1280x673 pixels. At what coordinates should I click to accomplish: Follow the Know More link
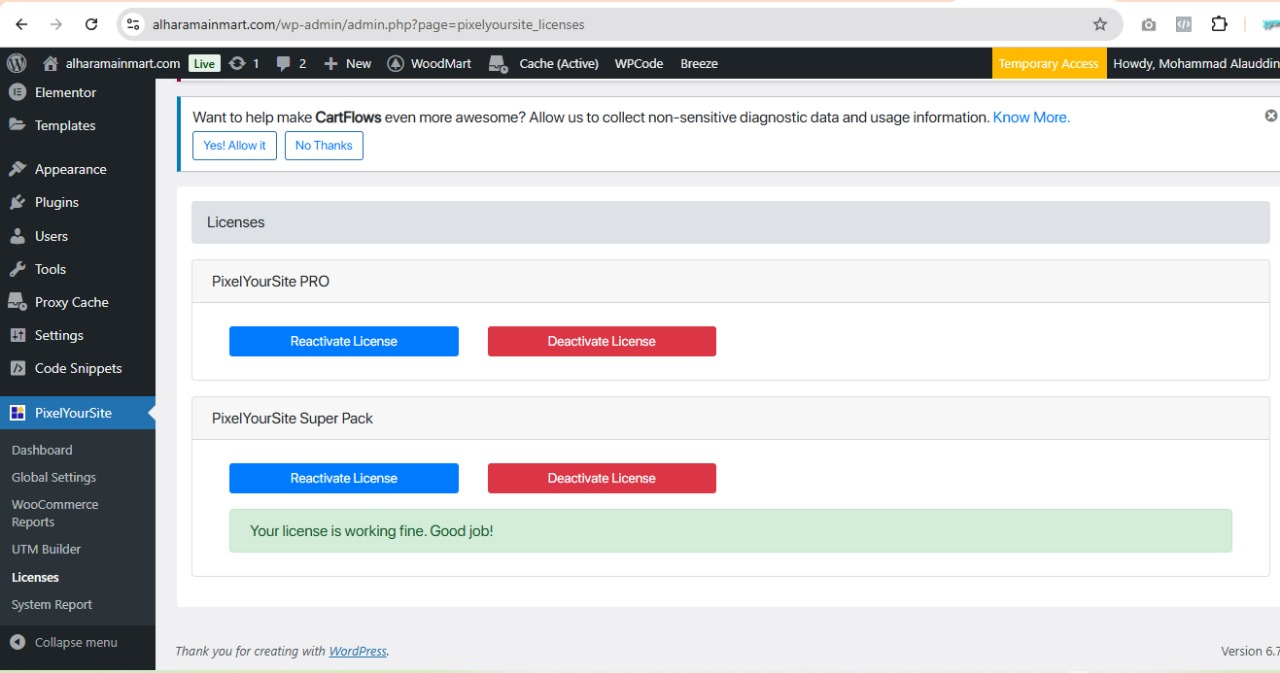pos(1030,117)
